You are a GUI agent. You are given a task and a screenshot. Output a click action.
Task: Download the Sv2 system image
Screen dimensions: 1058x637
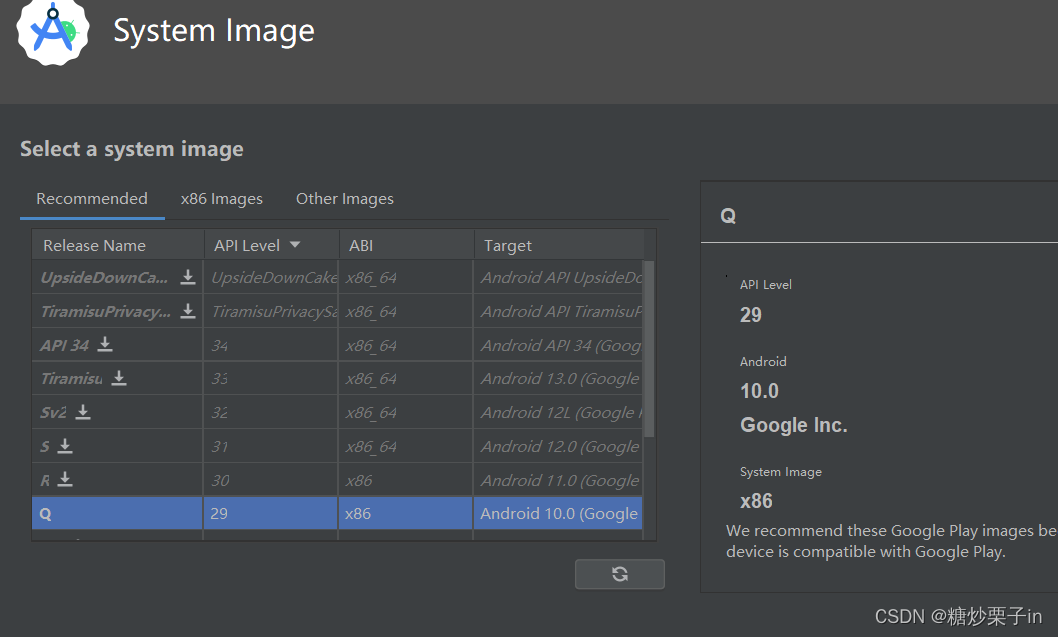point(83,412)
